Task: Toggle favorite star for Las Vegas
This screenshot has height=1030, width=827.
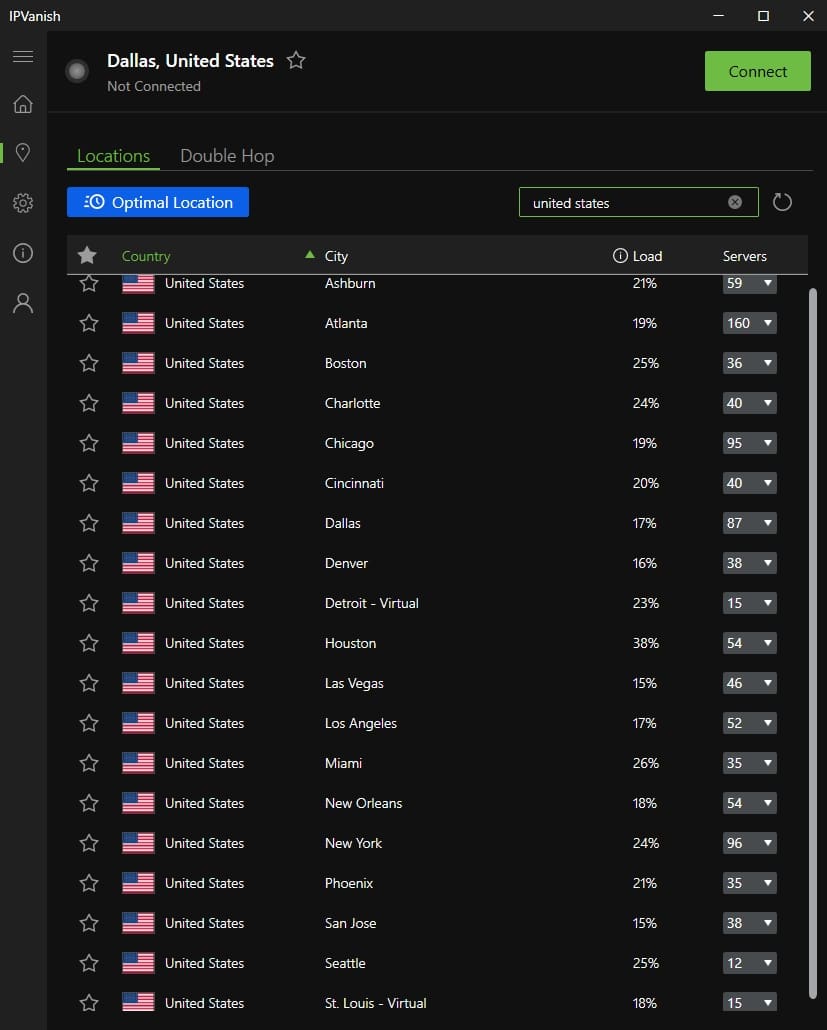Action: [89, 683]
